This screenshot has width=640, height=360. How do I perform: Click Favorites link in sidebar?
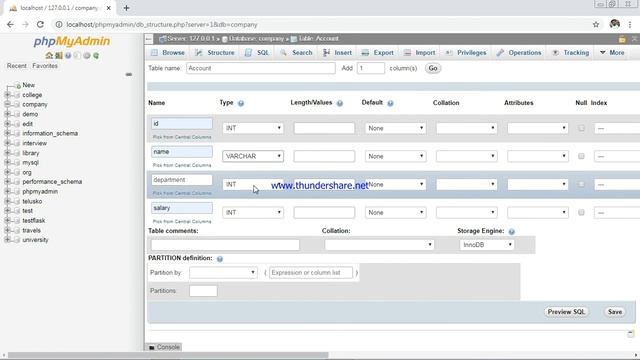45,66
